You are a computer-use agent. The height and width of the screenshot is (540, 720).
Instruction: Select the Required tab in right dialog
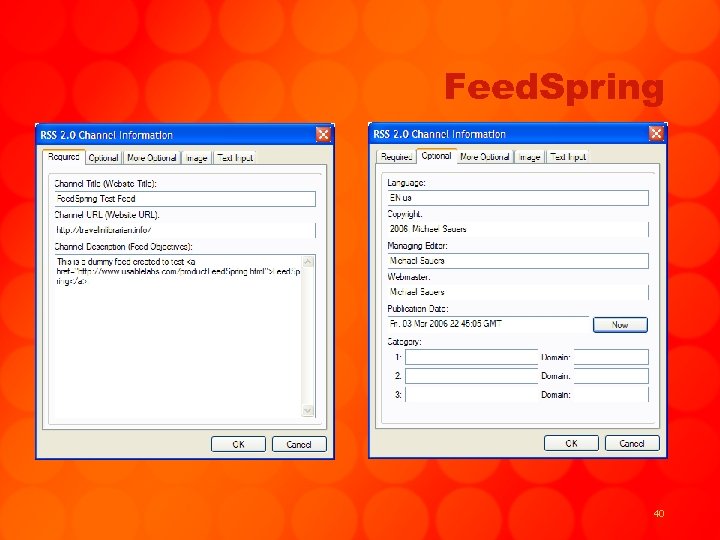click(396, 157)
